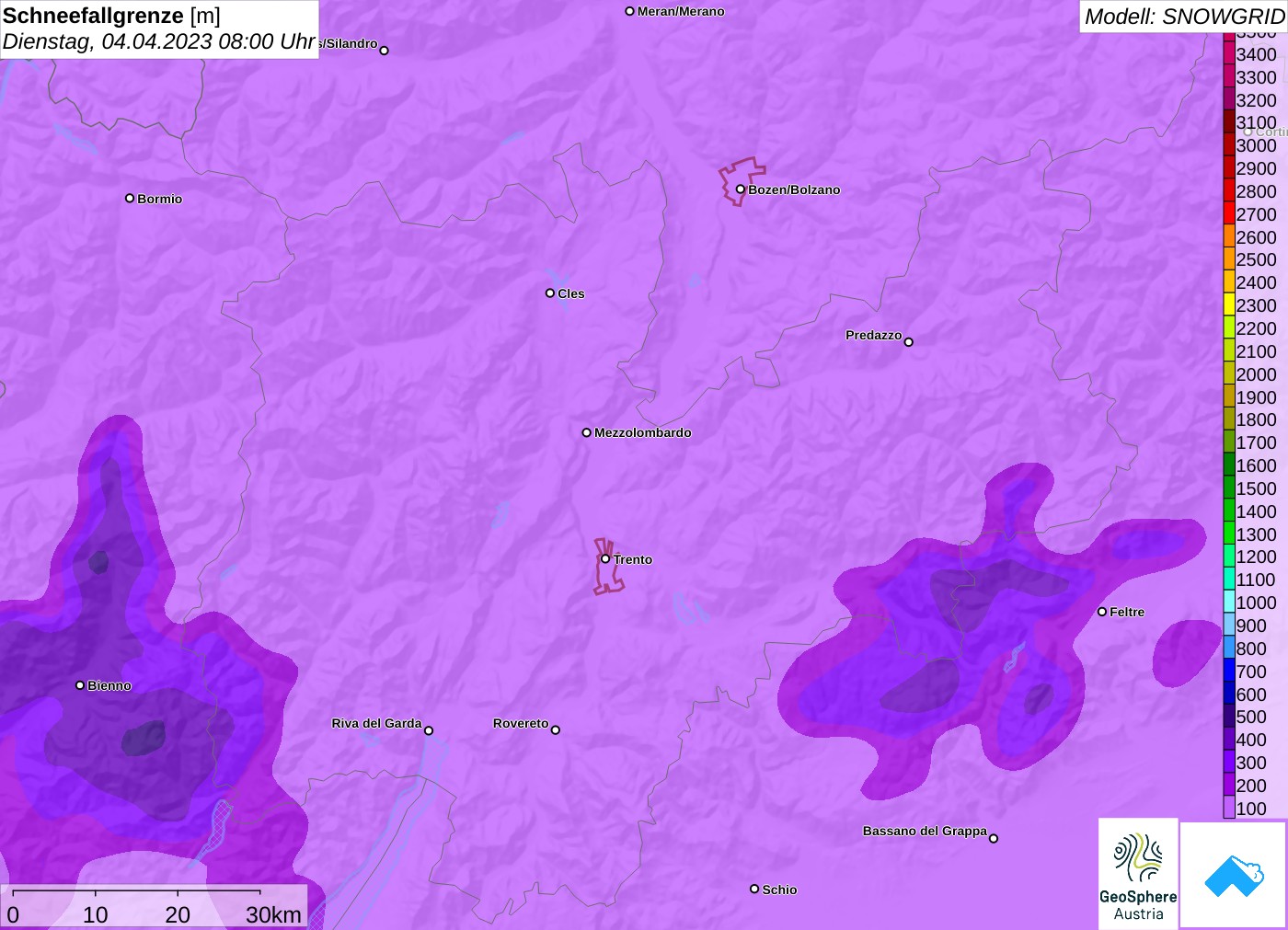Click the 30km scale bar label
Viewport: 1288px width, 930px height.
[x=273, y=914]
